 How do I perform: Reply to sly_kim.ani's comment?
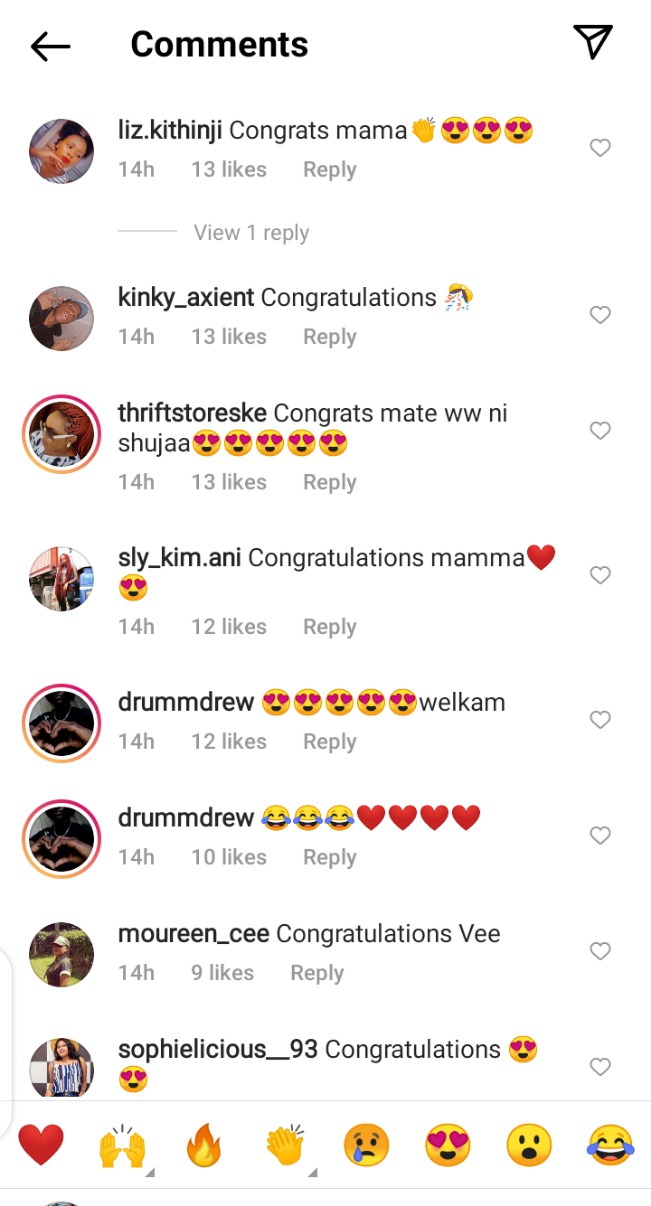click(x=330, y=626)
